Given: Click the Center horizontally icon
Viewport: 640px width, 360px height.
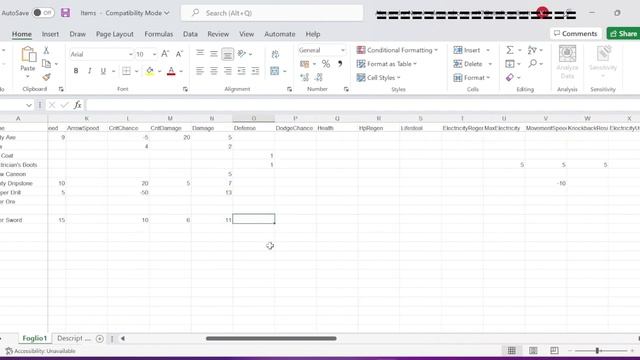Looking at the screenshot, I should click(x=214, y=71).
